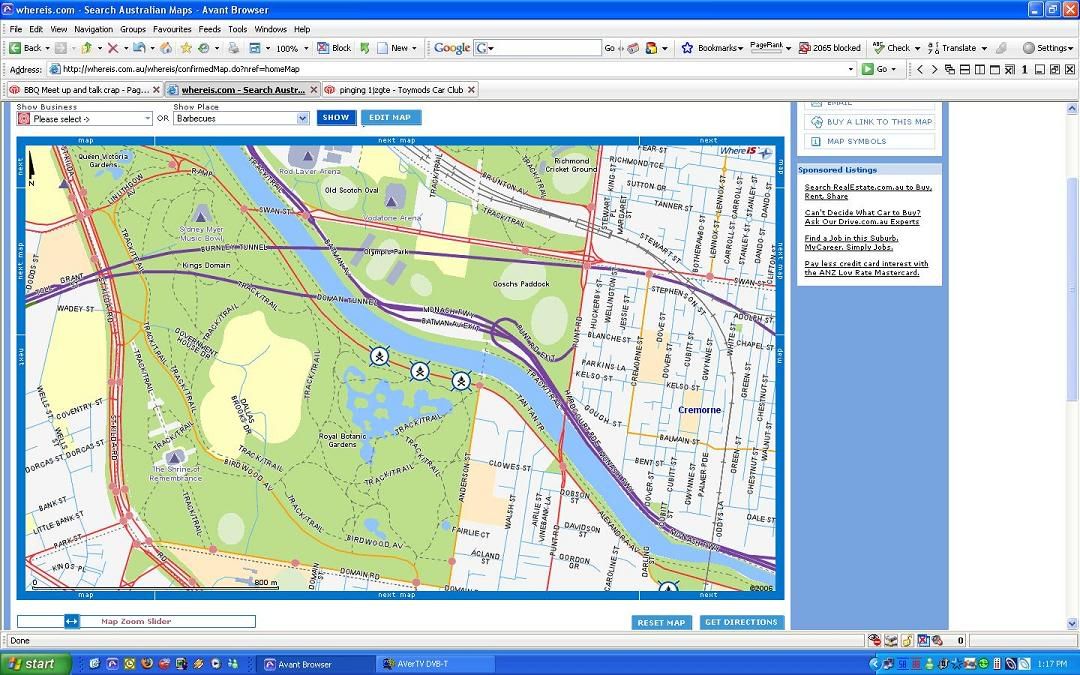The height and width of the screenshot is (675, 1080).
Task: Stop loading with the red X icon
Action: pos(112,48)
